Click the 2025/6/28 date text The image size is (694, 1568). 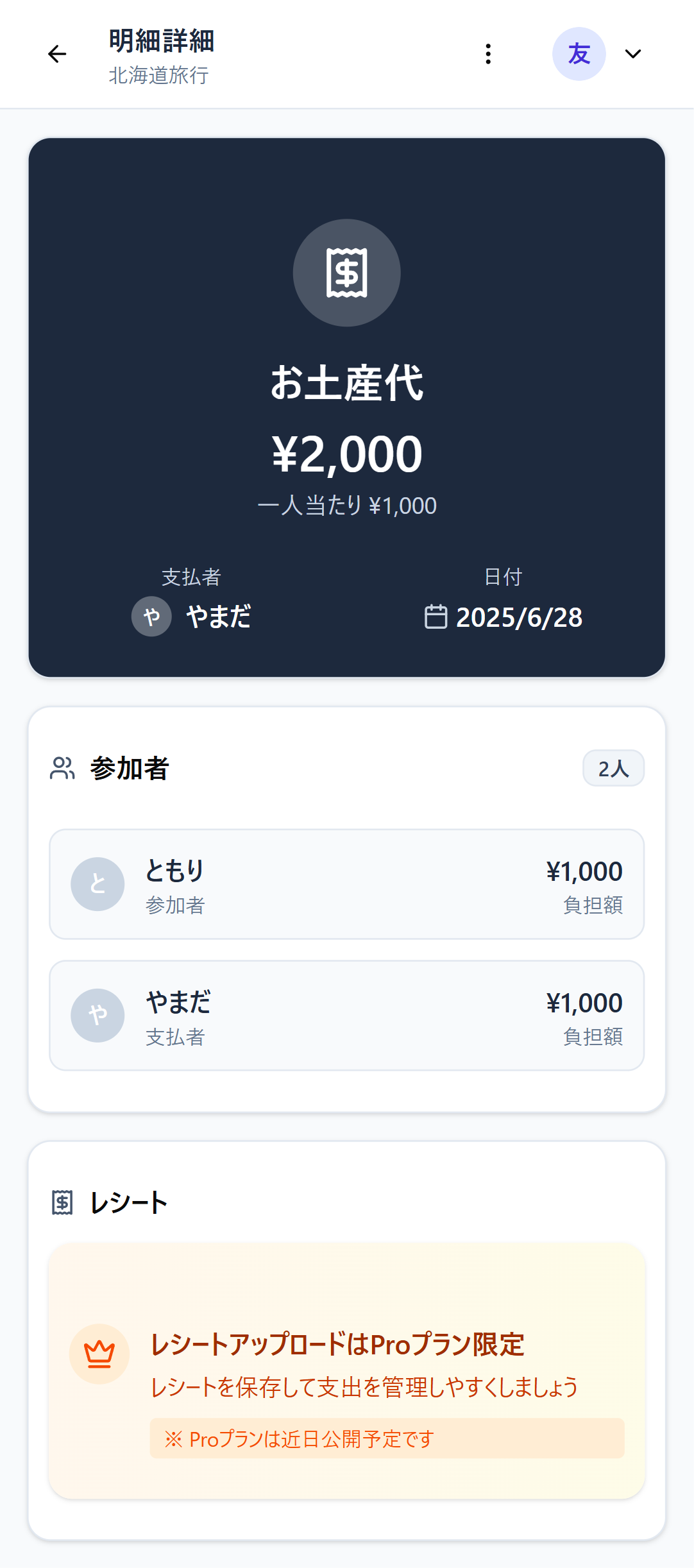[519, 617]
